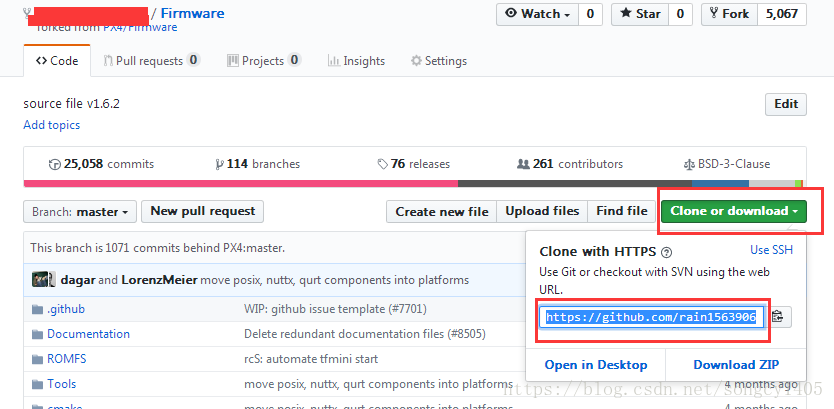
Task: Click the Upload files button
Action: point(542,212)
